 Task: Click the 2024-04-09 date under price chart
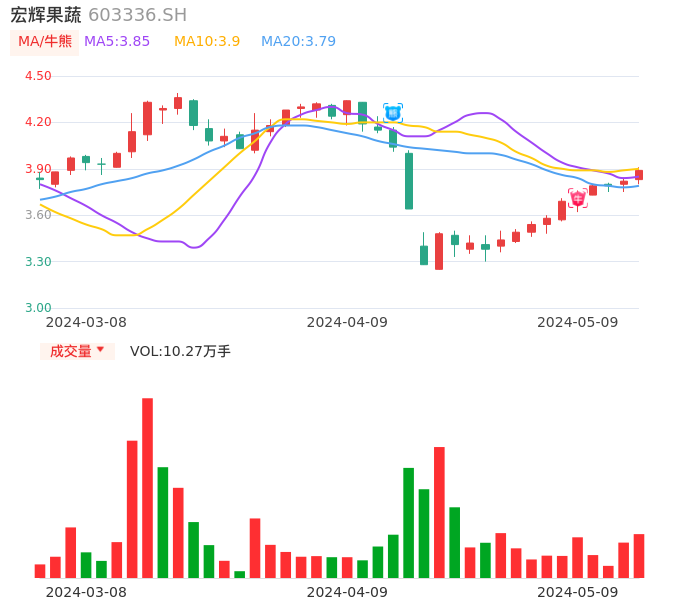[347, 322]
